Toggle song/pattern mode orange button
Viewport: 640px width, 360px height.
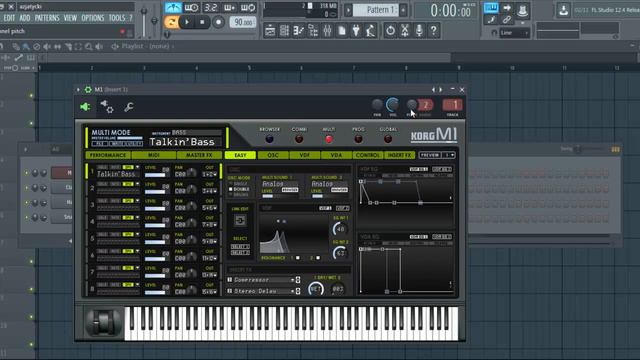click(x=171, y=22)
